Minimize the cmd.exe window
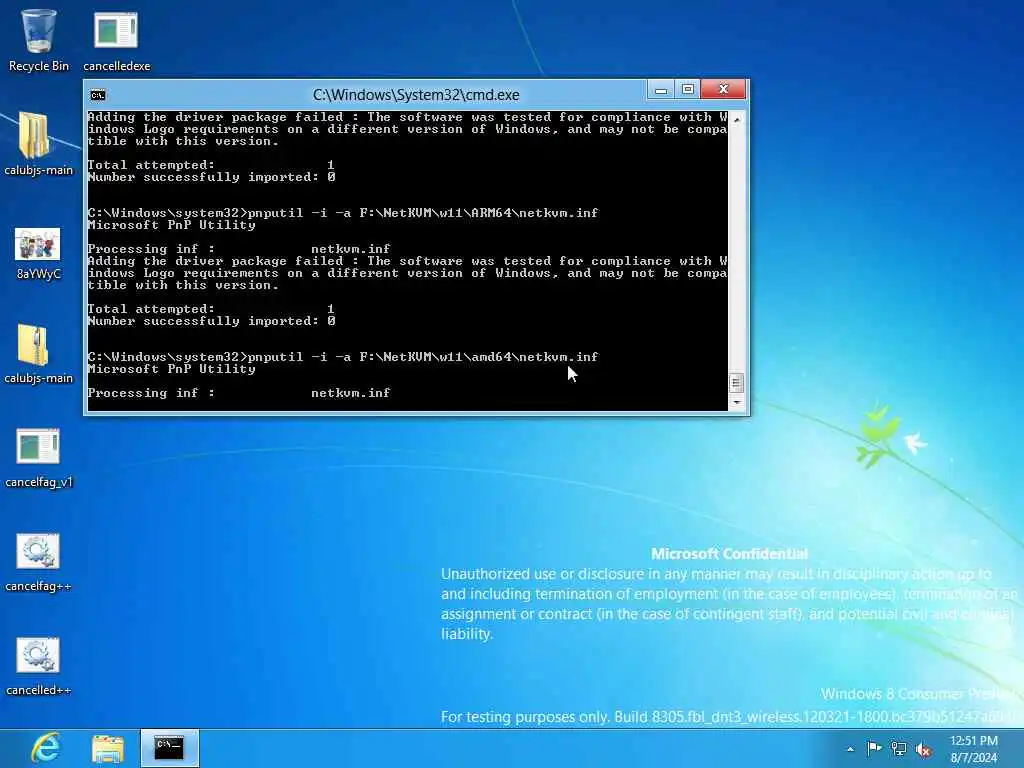 661,89
